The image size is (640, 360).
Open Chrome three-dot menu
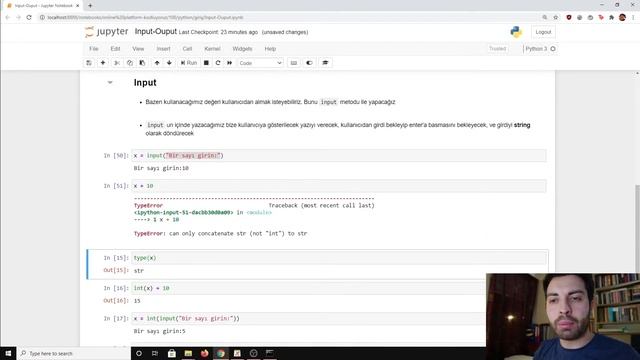633,18
